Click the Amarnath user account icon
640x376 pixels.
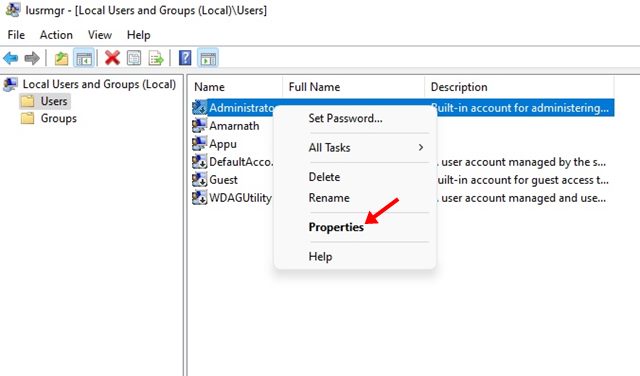(x=200, y=125)
